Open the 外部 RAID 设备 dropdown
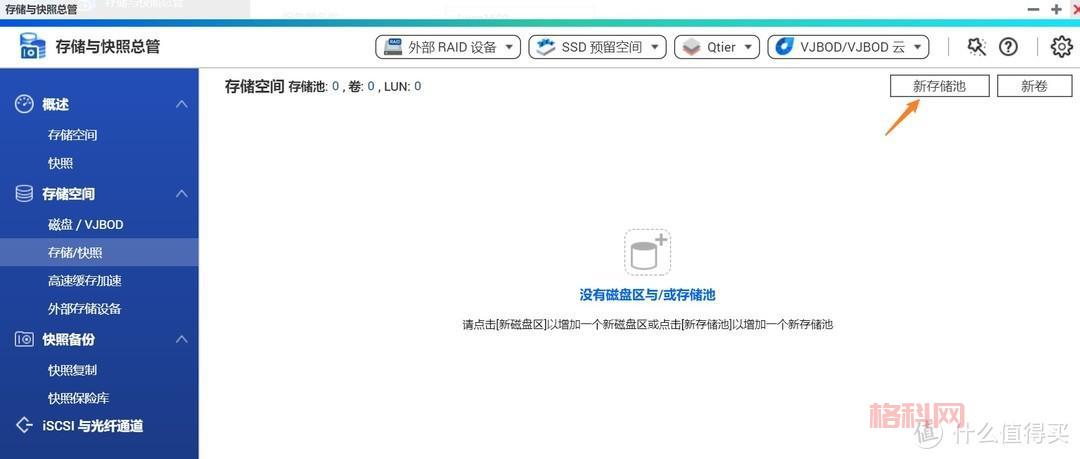 [x=448, y=47]
